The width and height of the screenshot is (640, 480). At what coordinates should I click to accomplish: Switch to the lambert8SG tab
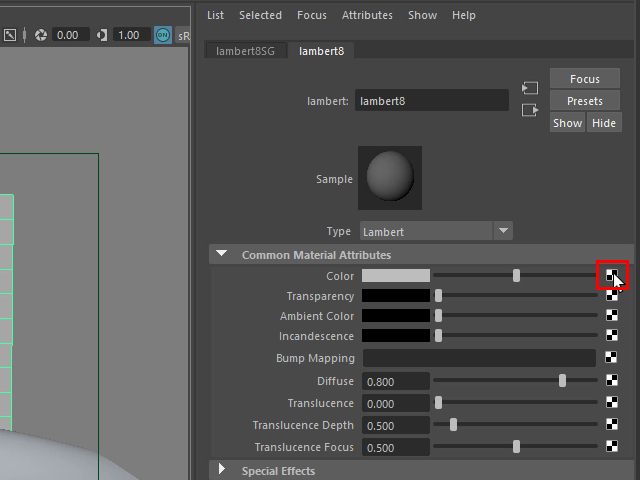pyautogui.click(x=245, y=50)
